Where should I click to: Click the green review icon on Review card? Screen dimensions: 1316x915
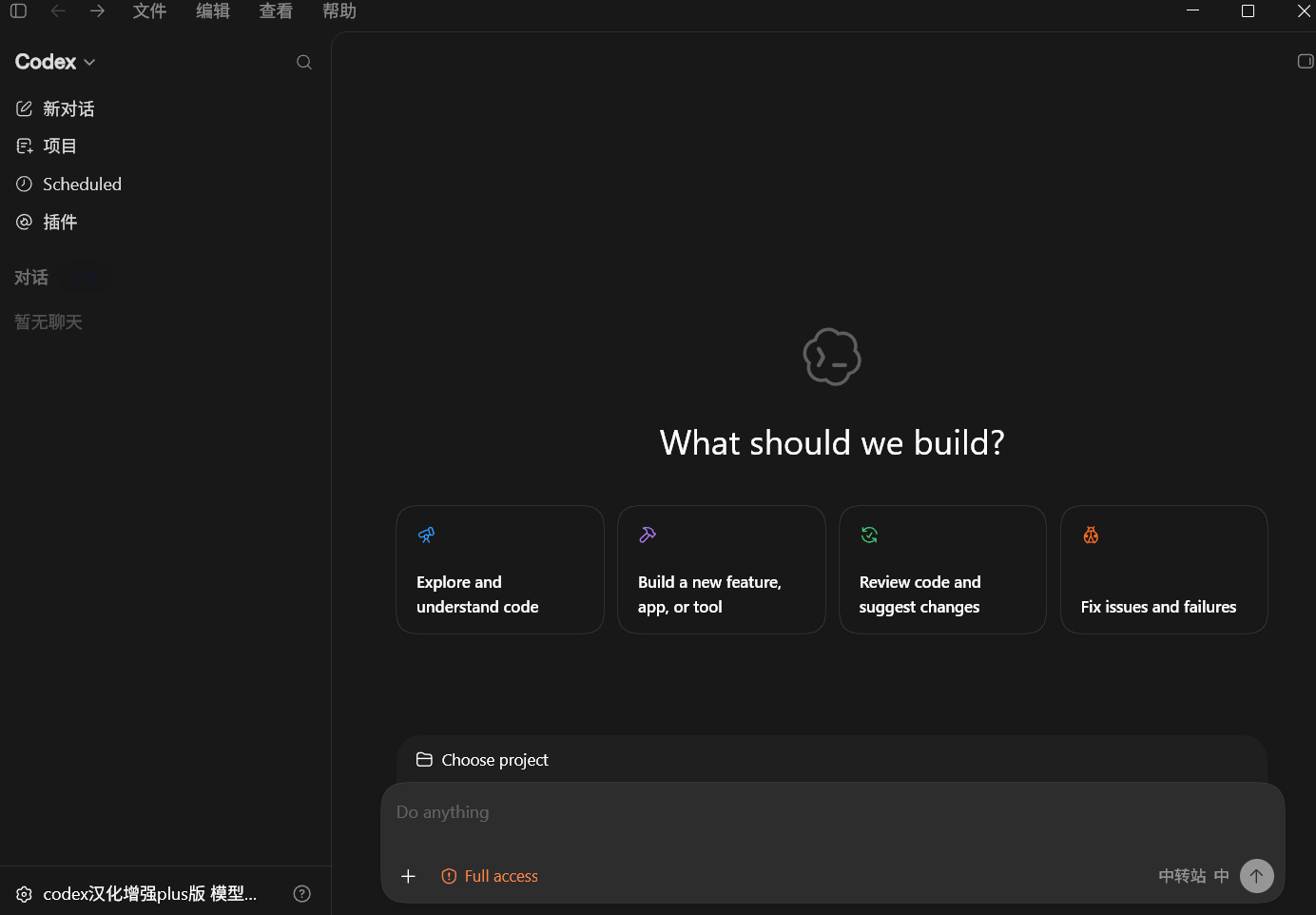pos(869,535)
